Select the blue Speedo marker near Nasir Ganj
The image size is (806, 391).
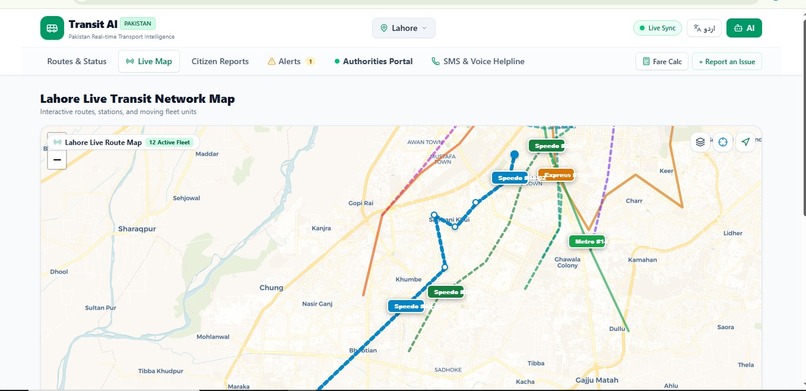[406, 306]
